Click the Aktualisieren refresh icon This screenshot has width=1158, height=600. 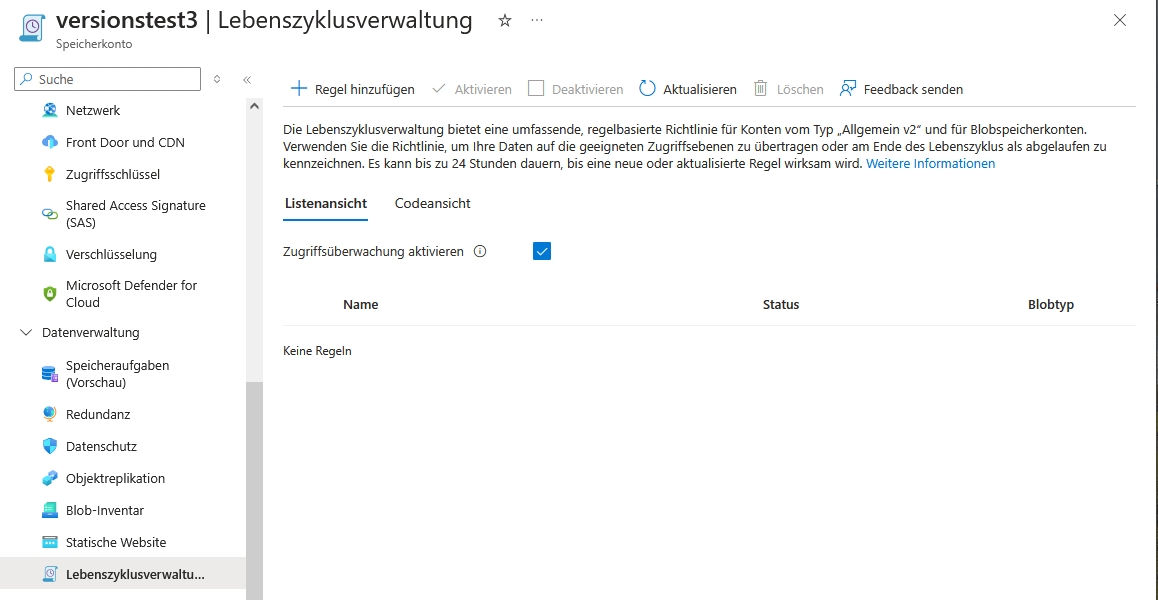click(647, 89)
